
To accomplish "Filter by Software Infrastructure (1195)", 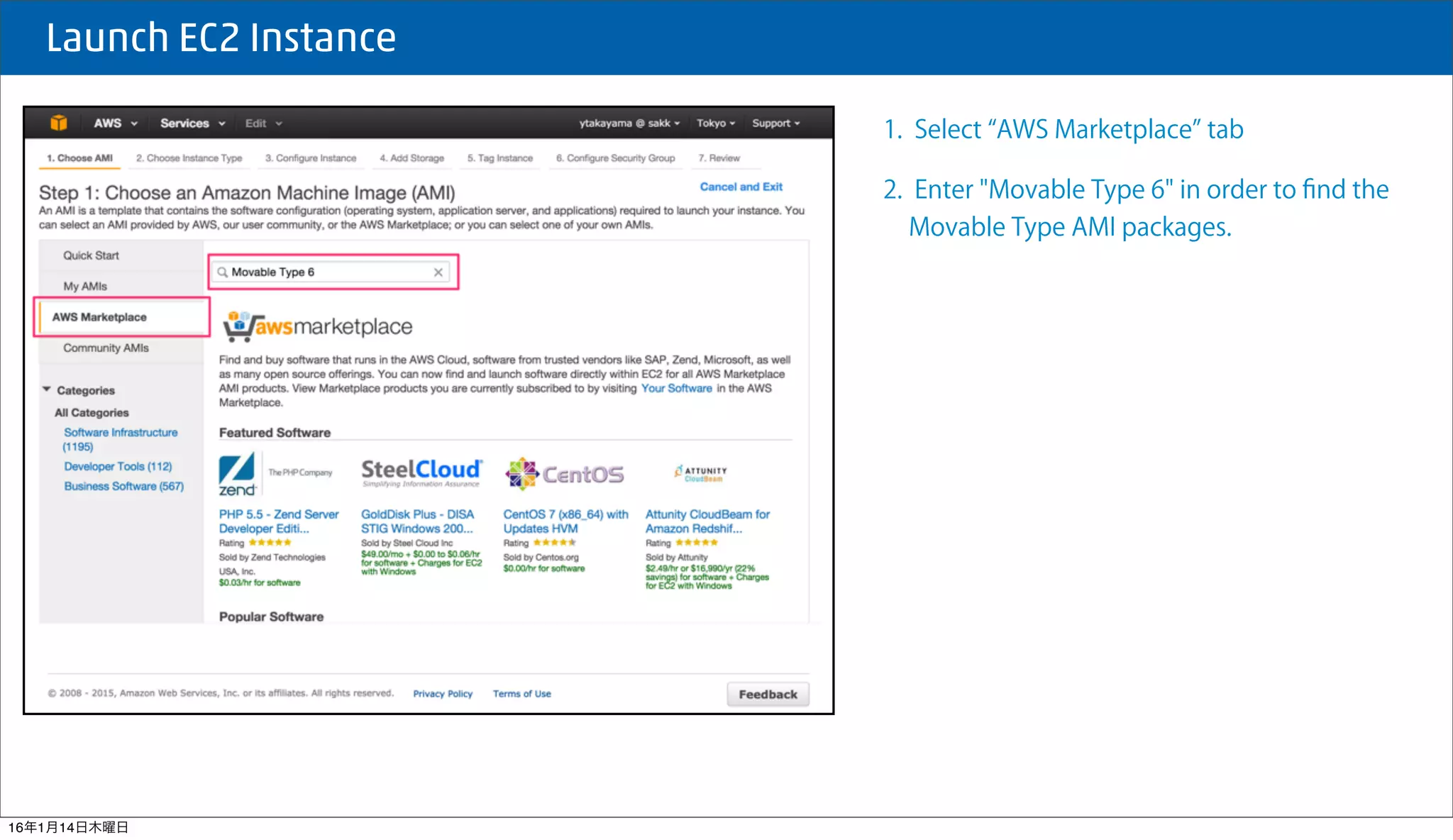I will click(x=121, y=440).
